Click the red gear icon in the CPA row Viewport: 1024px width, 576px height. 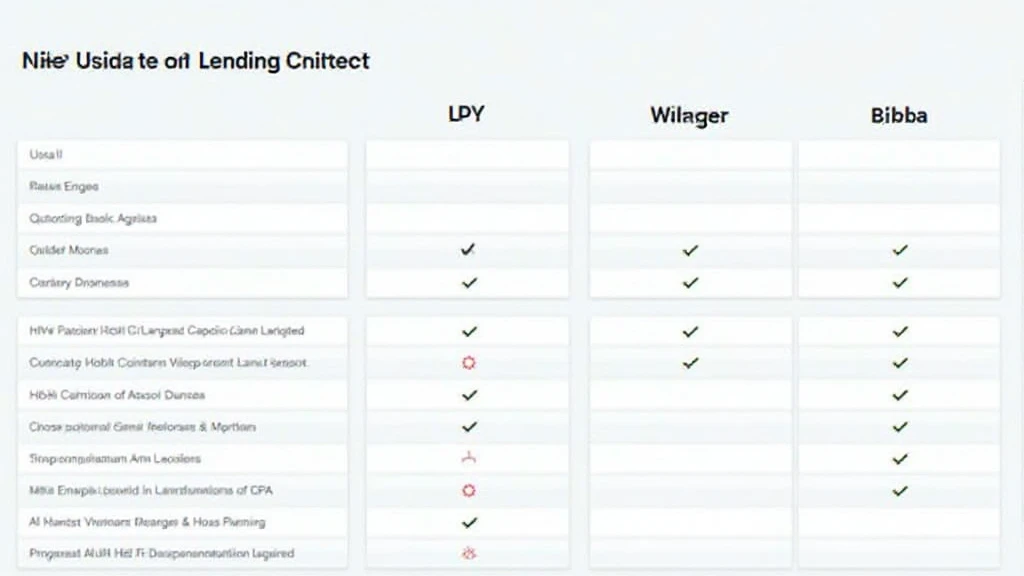[x=468, y=491]
